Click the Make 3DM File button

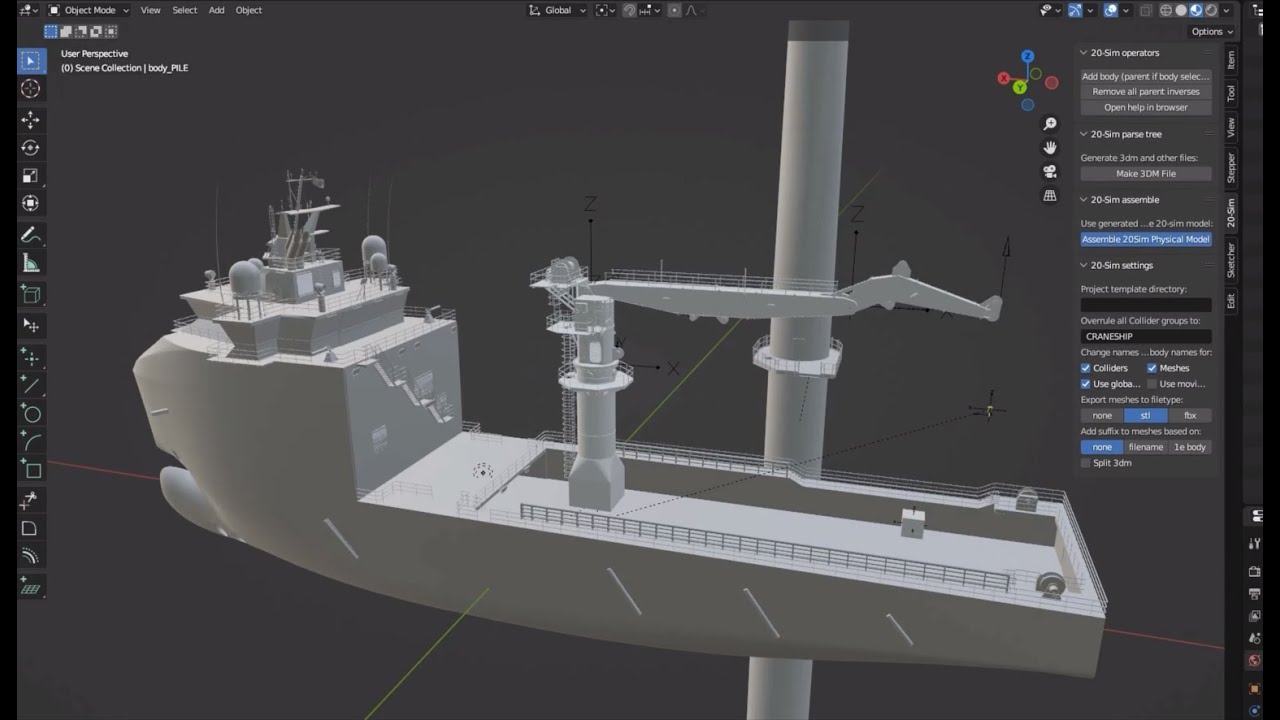click(1146, 174)
